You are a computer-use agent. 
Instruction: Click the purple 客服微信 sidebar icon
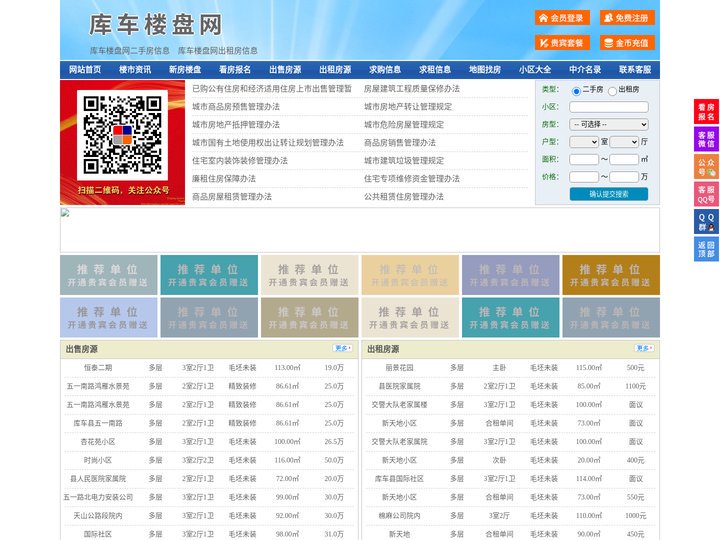pyautogui.click(x=706, y=139)
